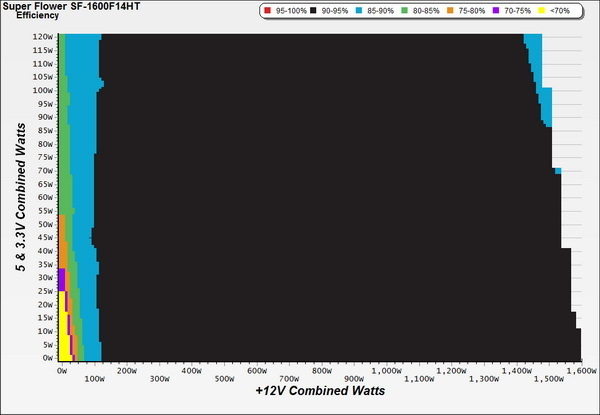Click the 800w x-axis label
The width and height of the screenshot is (600, 415).
pos(321,371)
